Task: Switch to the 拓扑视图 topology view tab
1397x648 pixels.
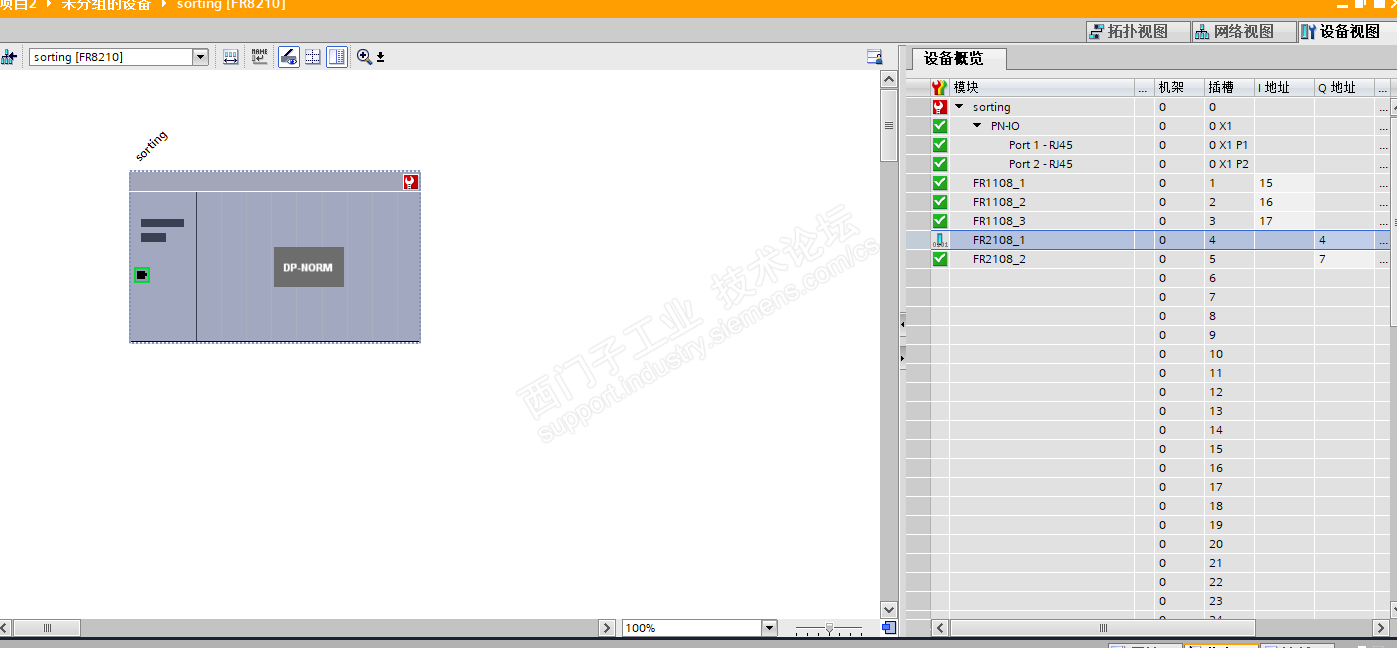Action: click(x=1138, y=32)
